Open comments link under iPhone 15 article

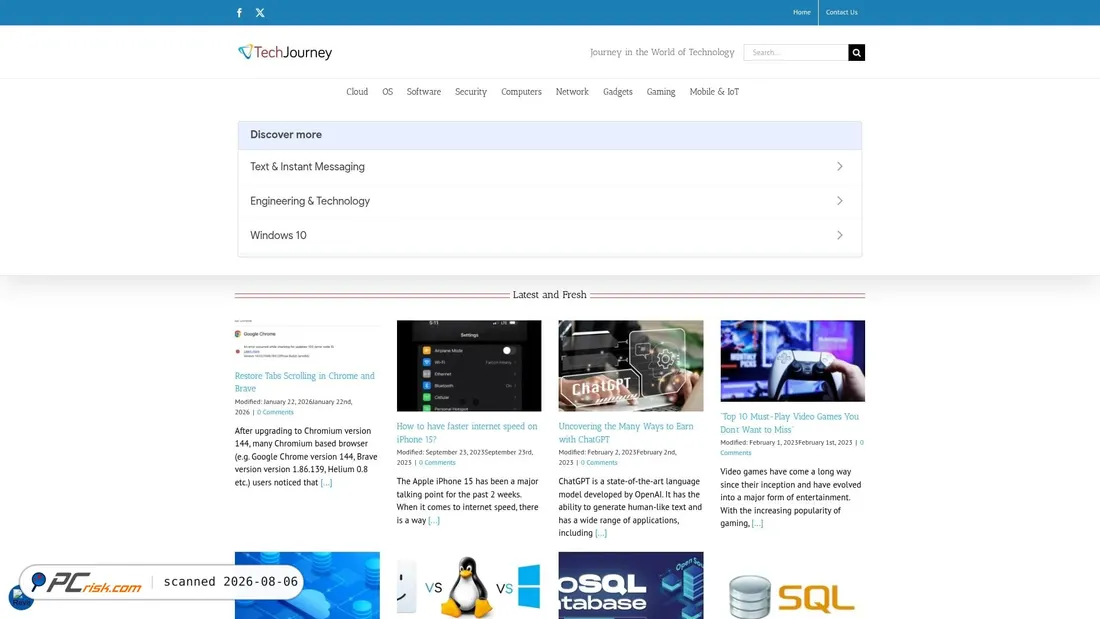tap(437, 462)
